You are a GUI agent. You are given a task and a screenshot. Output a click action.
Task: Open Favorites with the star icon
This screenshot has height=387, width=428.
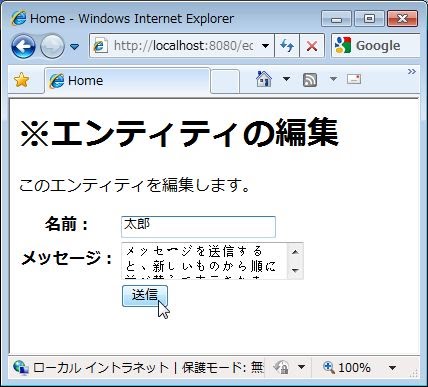pyautogui.click(x=22, y=80)
